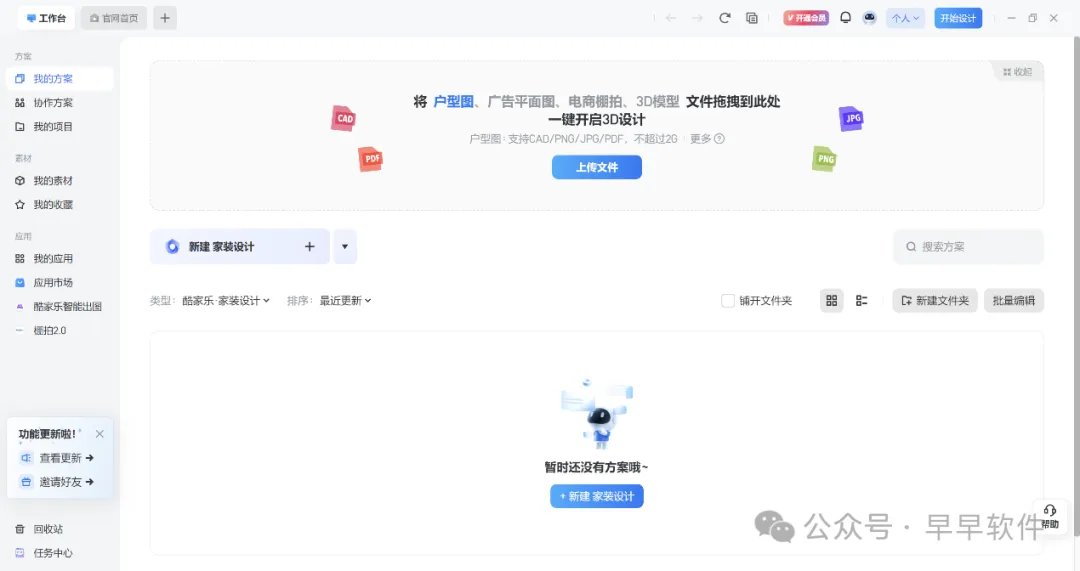Click 邀请好友 link
The image size is (1080, 571).
click(57, 482)
